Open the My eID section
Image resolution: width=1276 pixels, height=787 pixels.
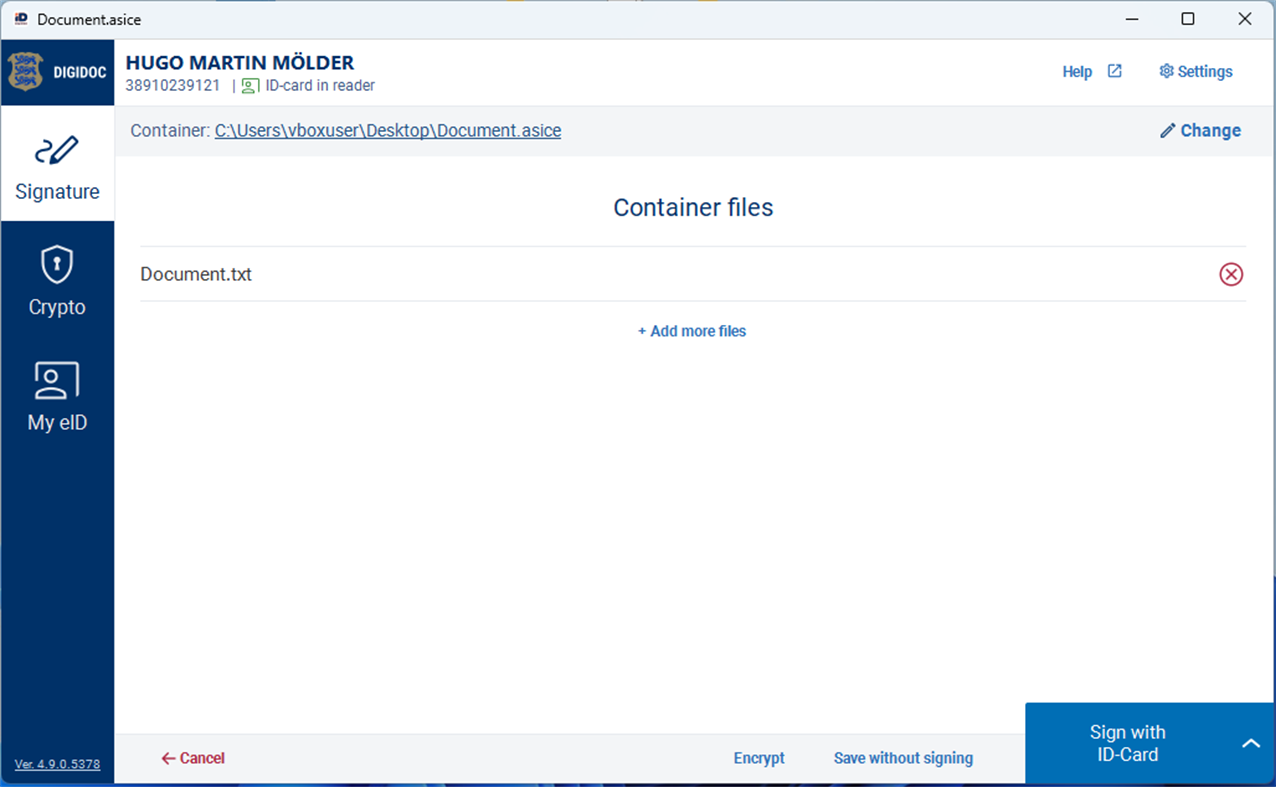click(57, 396)
